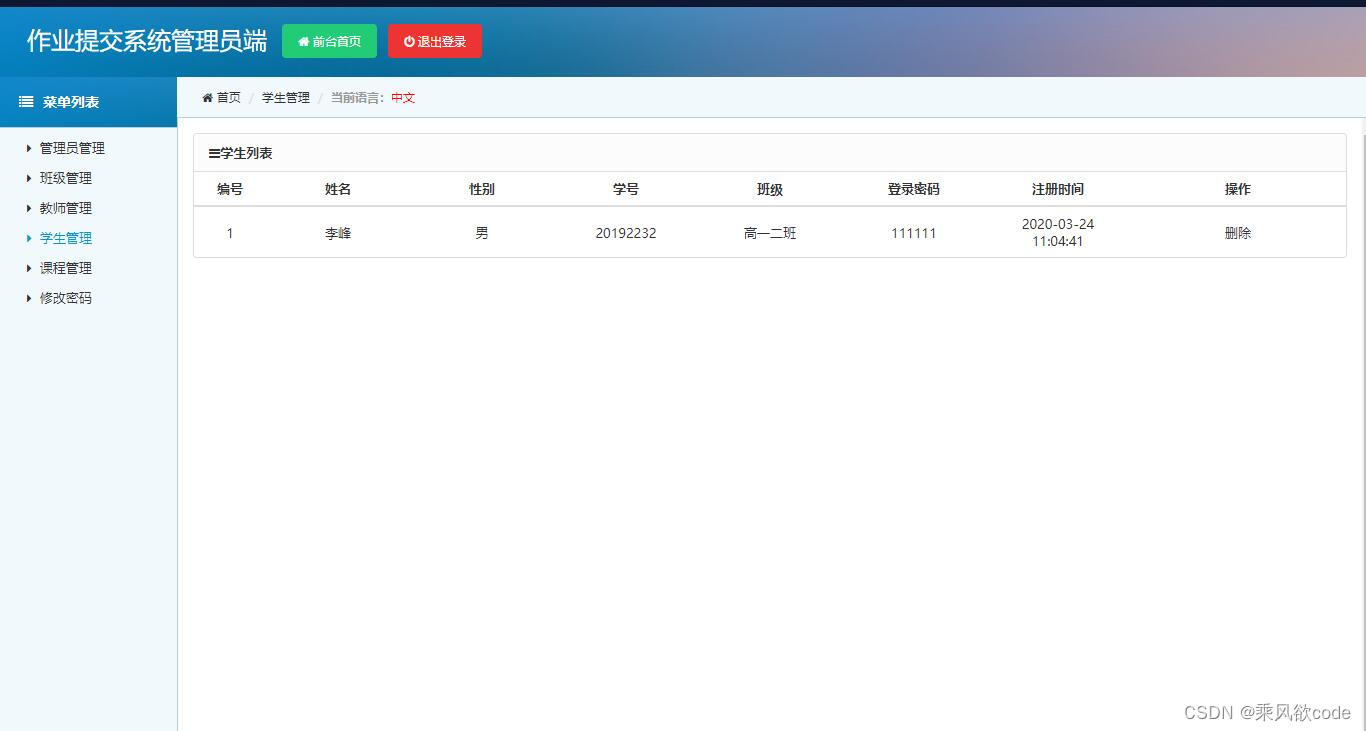Select 修改密码 in the sidebar
The height and width of the screenshot is (731, 1366).
click(x=65, y=298)
